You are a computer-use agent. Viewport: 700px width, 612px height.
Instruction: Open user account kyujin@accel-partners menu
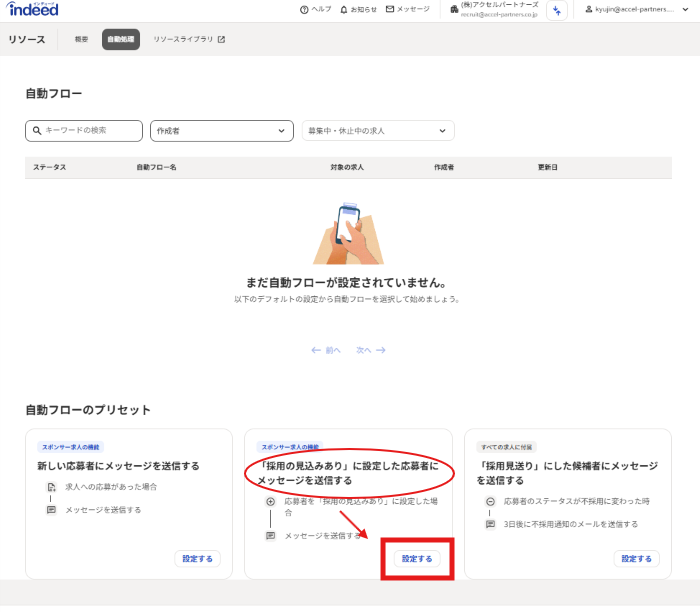pos(636,9)
